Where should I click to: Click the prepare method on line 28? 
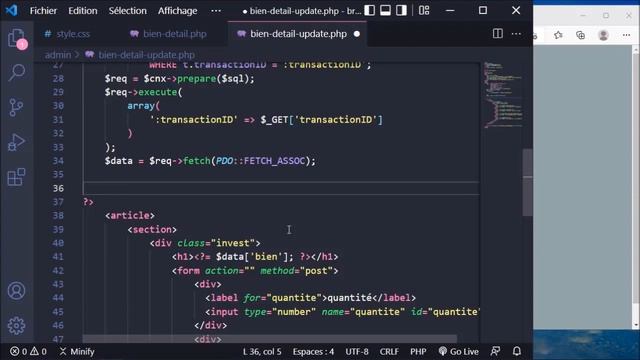tap(196, 78)
